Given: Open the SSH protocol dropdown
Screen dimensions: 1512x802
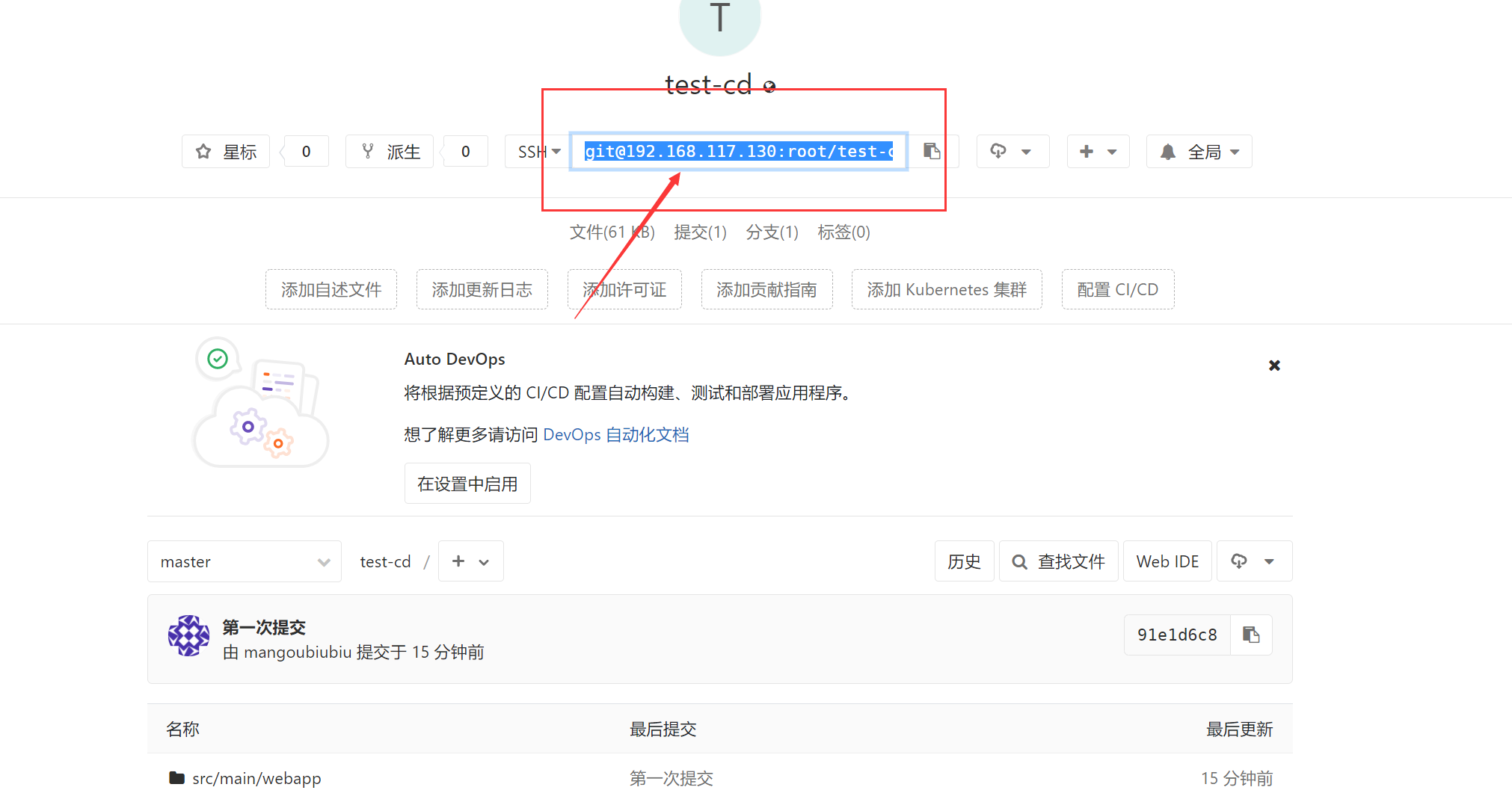Looking at the screenshot, I should click(x=538, y=152).
